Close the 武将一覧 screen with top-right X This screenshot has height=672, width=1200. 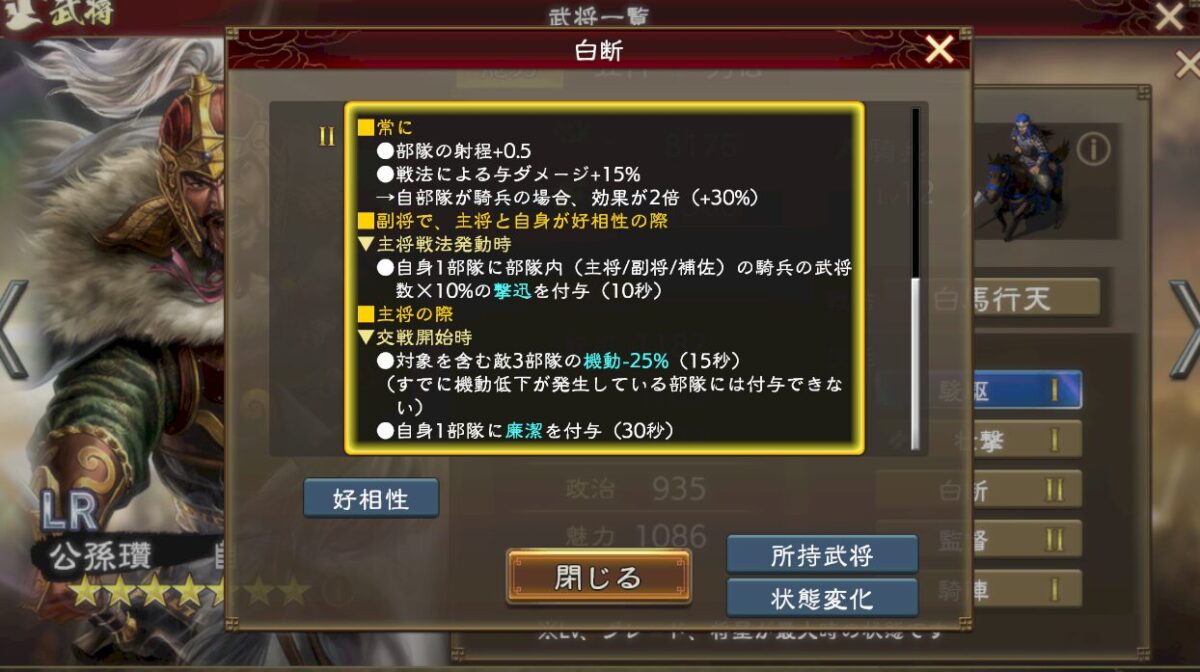[x=1170, y=15]
